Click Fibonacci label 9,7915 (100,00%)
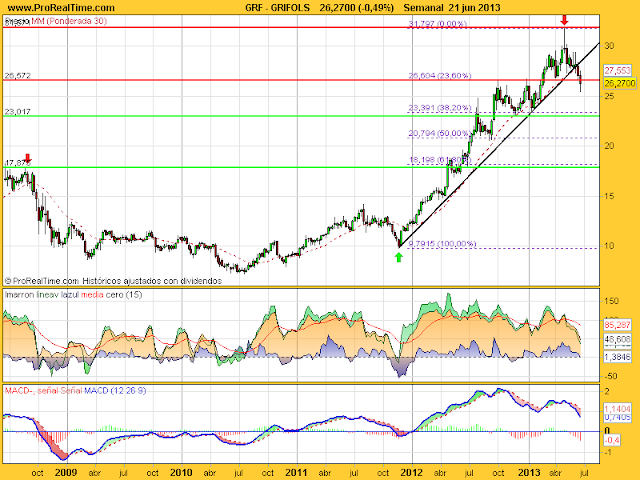This screenshot has height=480, width=640. point(442,244)
